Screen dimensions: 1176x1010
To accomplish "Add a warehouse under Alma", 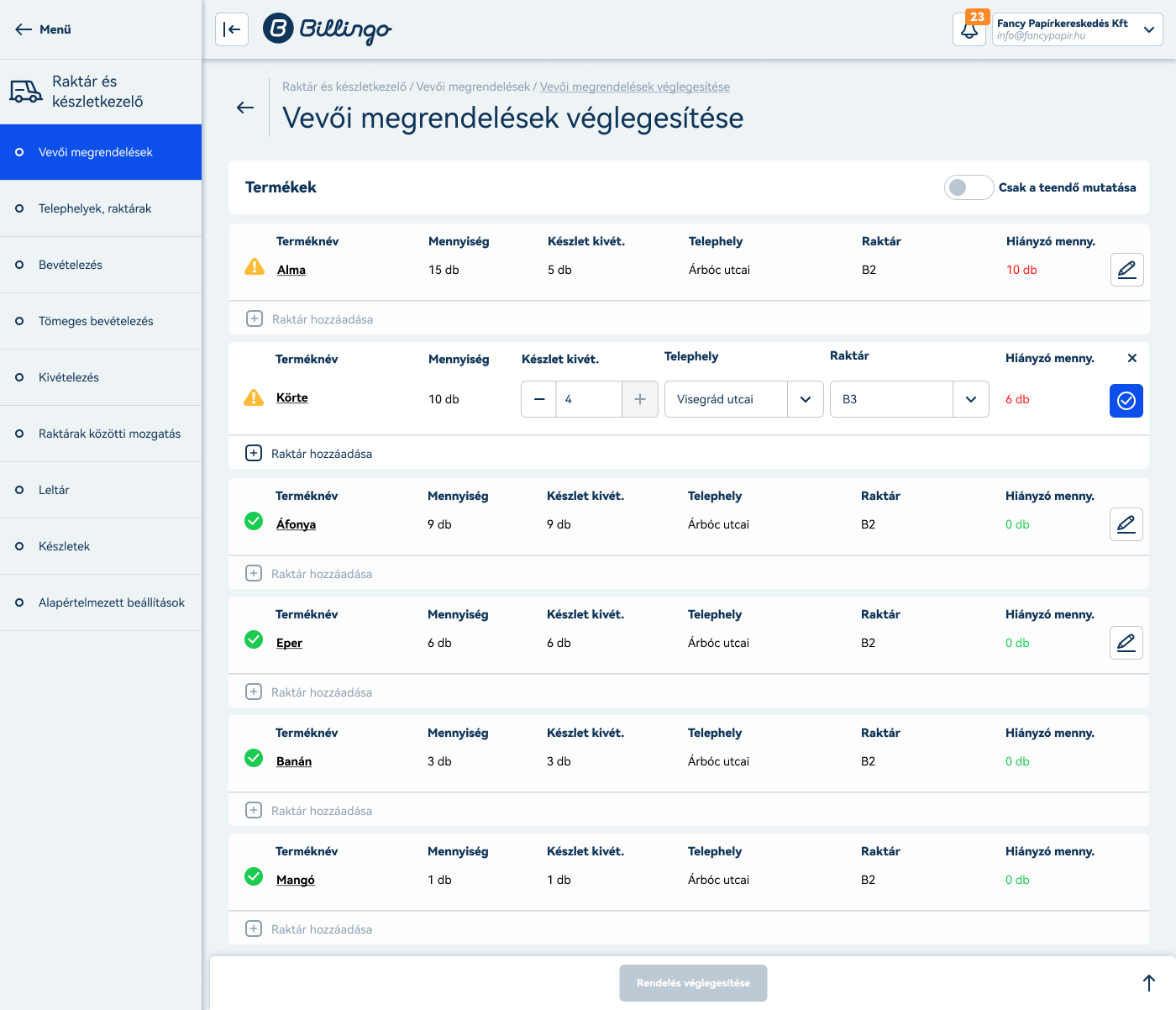I will (309, 319).
